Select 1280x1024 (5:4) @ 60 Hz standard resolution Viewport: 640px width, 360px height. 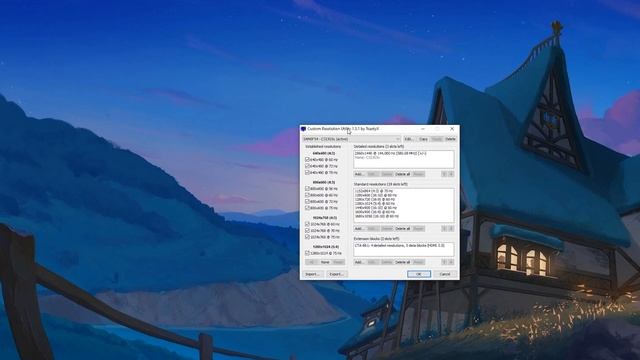(375, 203)
